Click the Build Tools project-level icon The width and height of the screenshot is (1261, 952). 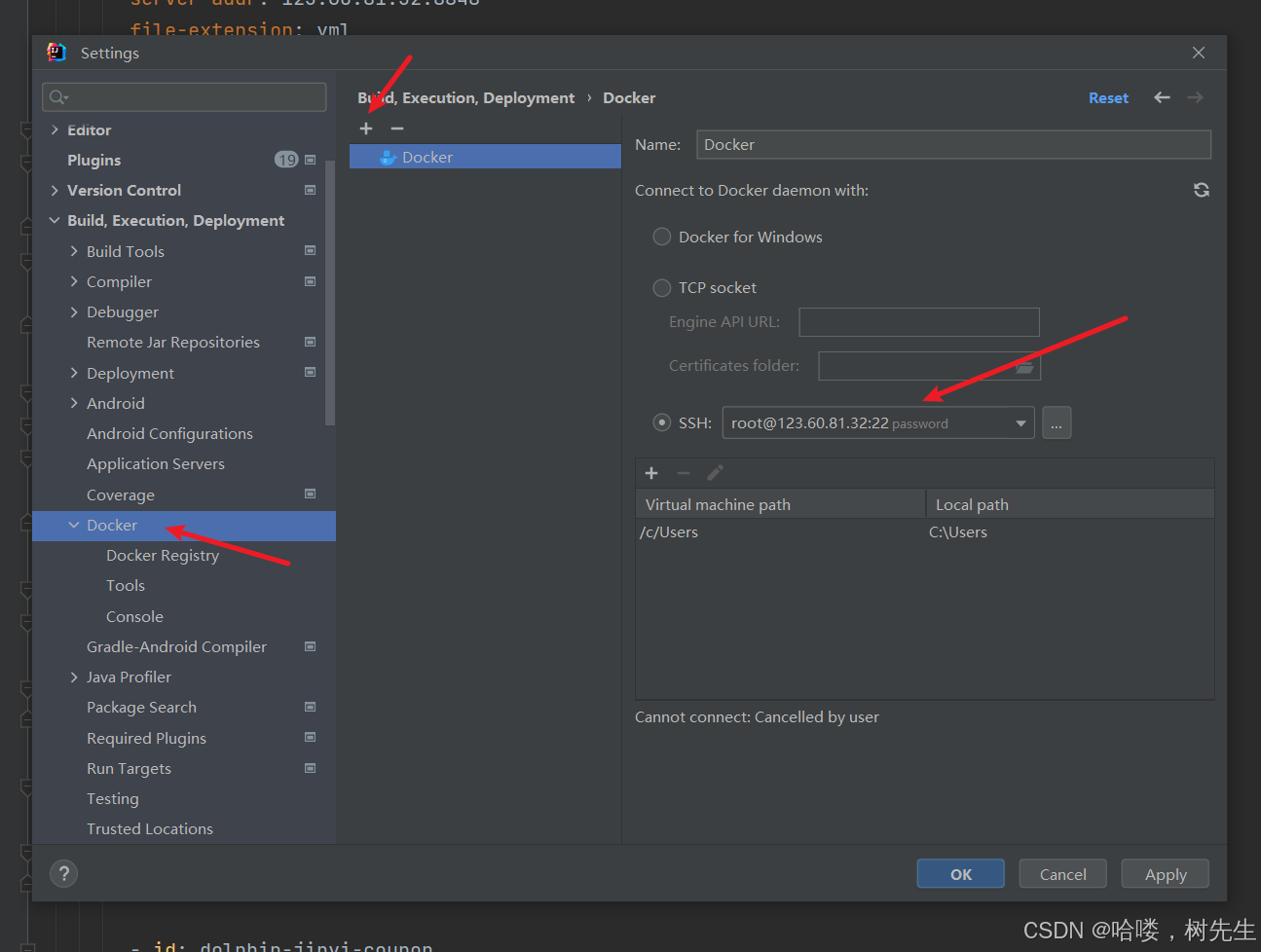click(x=311, y=251)
